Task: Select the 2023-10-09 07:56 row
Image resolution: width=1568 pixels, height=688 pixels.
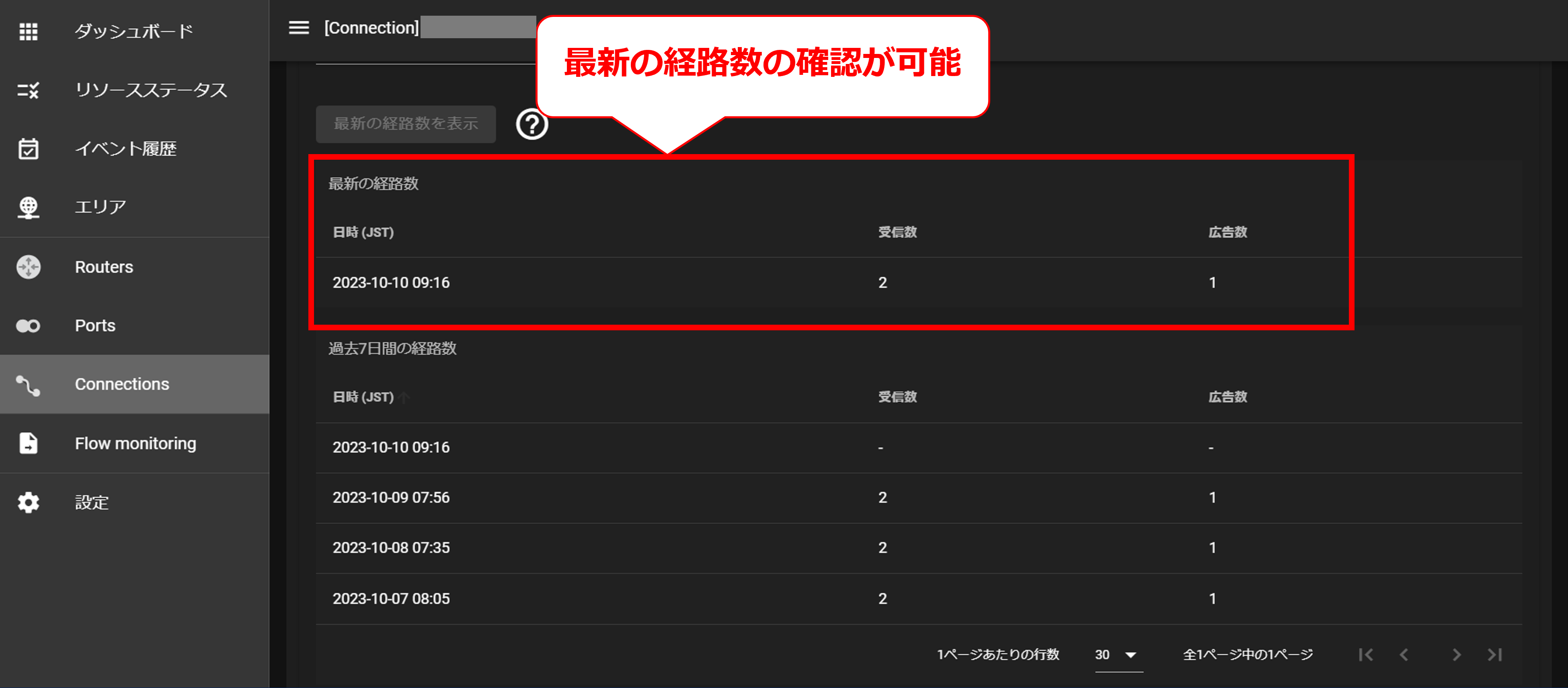Action: click(391, 497)
